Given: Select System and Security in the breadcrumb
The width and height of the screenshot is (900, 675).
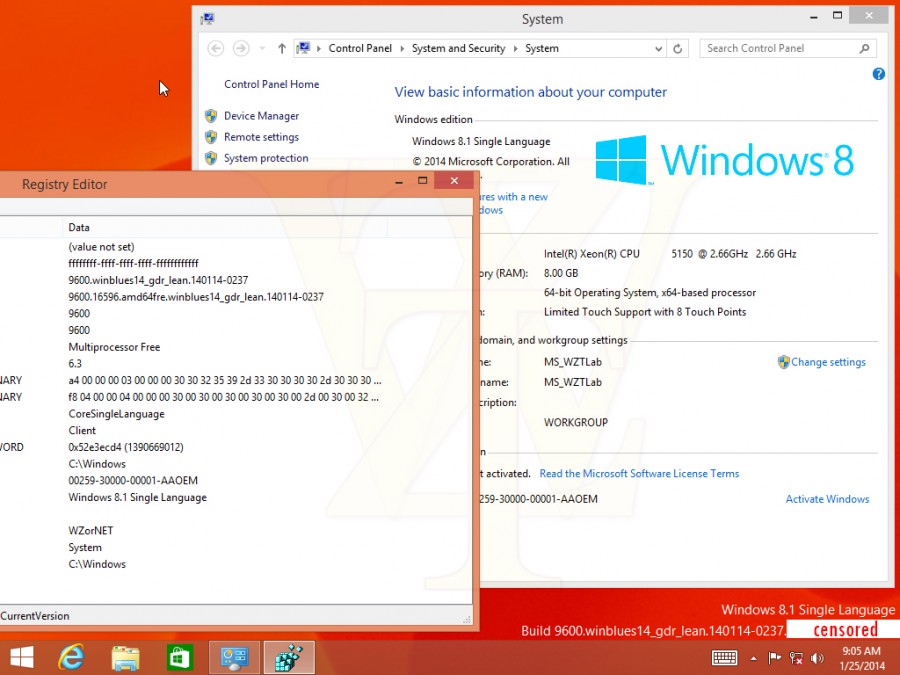Looking at the screenshot, I should click(x=458, y=48).
